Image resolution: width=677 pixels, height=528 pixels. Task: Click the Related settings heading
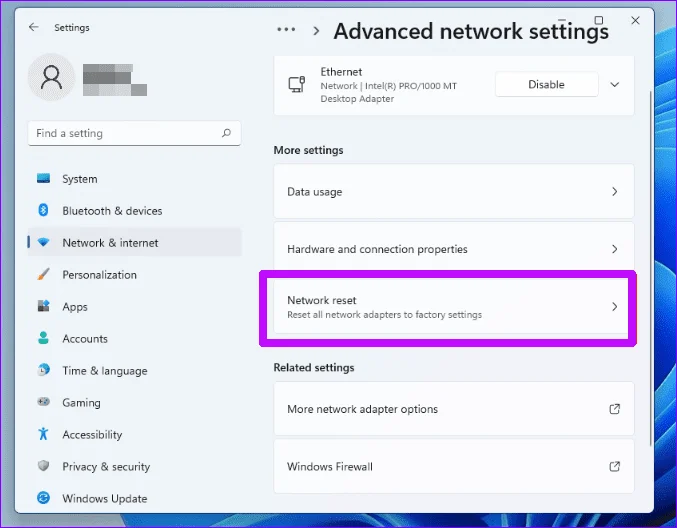(x=314, y=367)
